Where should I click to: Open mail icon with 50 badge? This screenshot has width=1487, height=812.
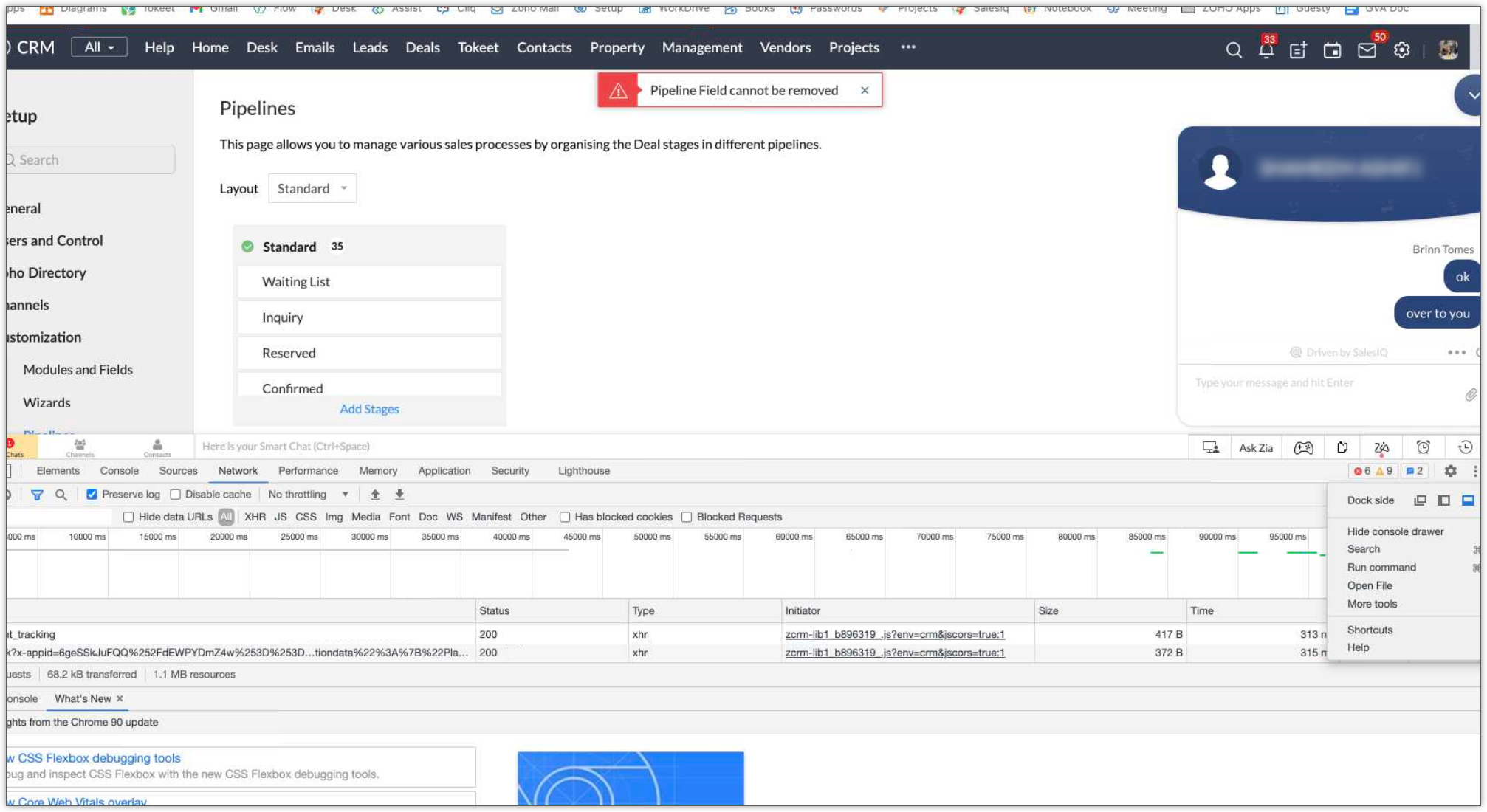click(1367, 49)
